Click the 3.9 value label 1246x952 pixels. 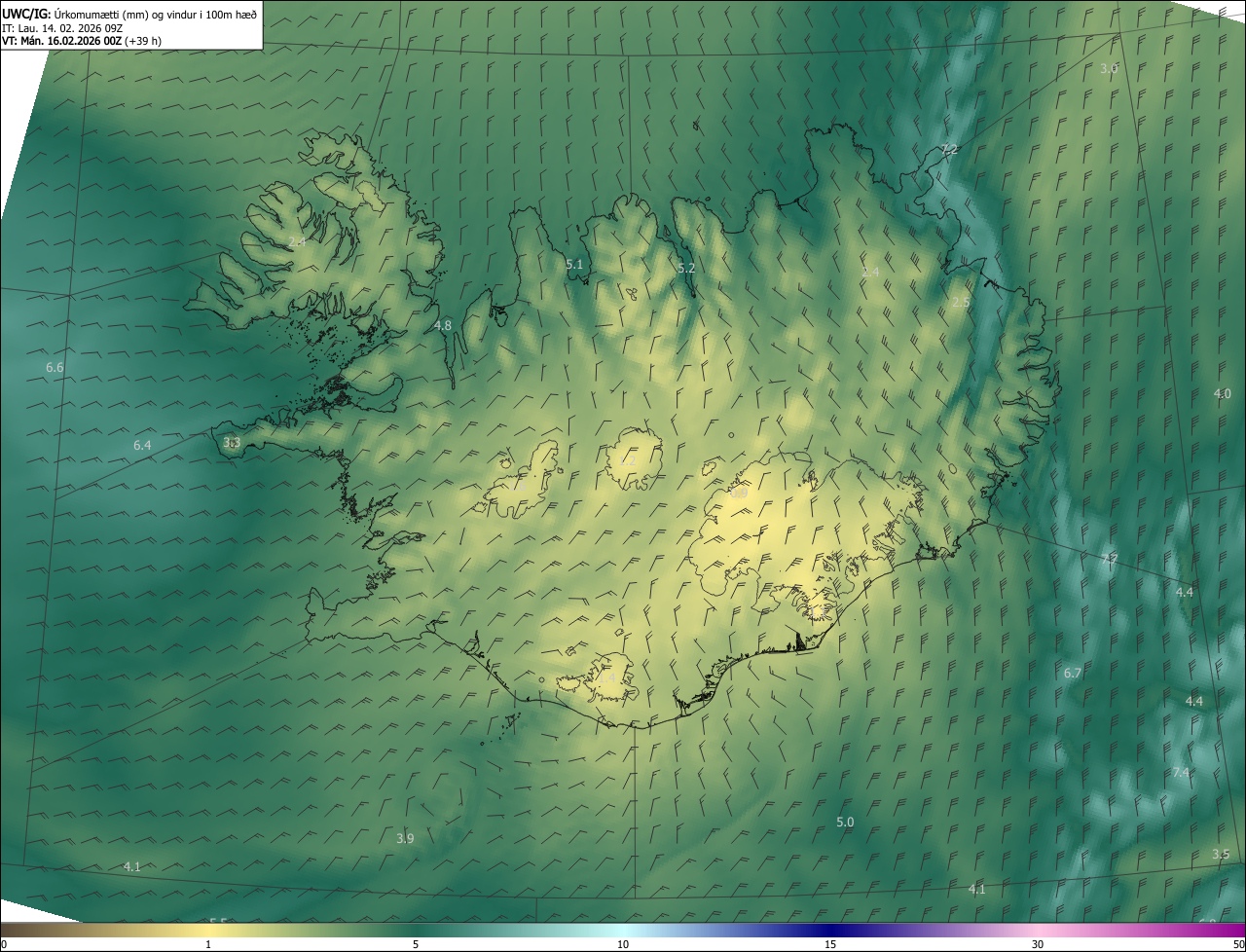(x=405, y=838)
